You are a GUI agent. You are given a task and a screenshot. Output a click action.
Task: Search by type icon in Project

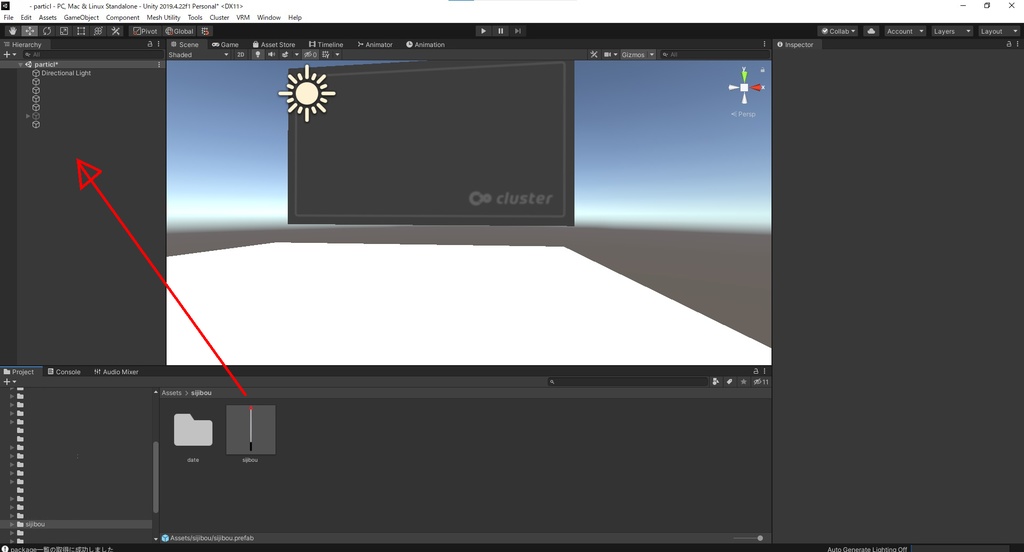click(x=715, y=382)
